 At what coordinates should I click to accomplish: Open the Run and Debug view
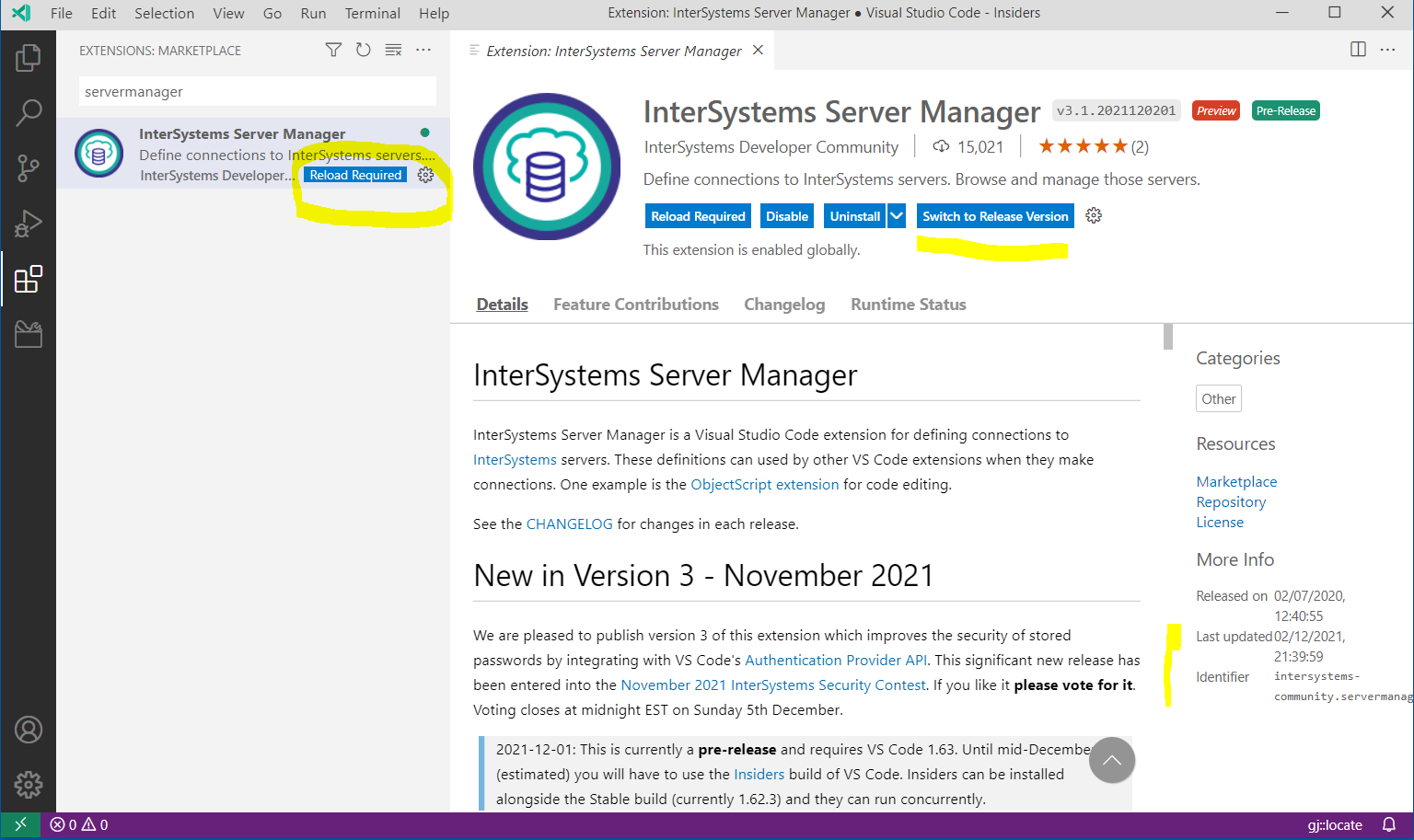coord(28,224)
